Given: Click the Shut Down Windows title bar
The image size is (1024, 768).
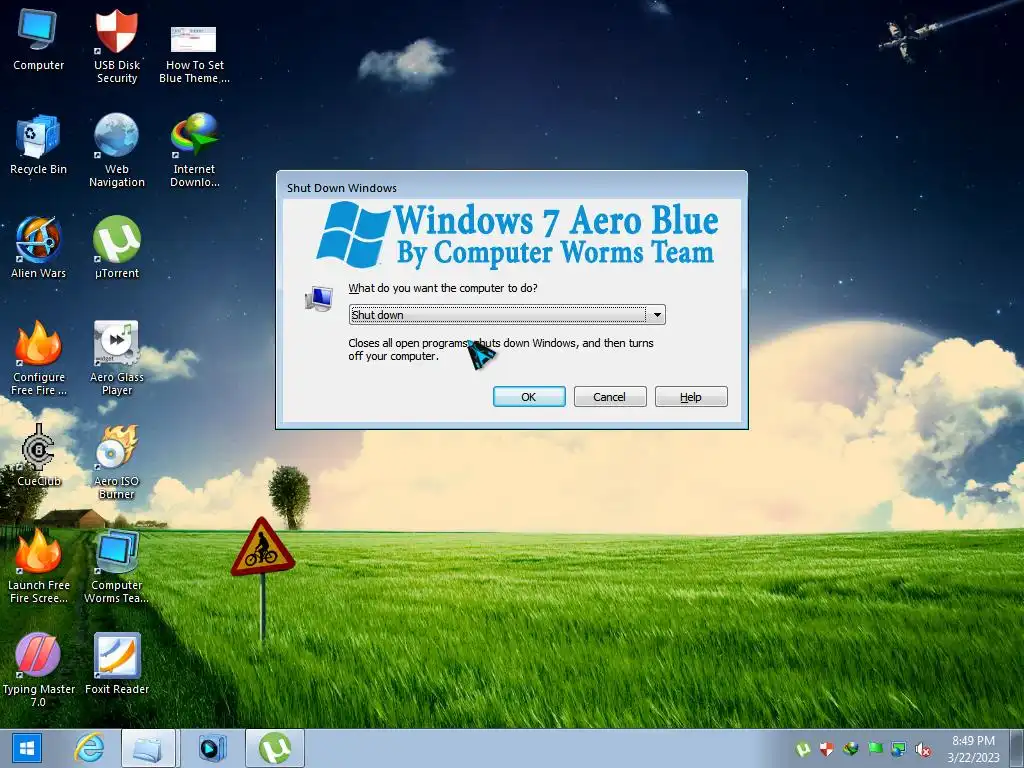Looking at the screenshot, I should (x=512, y=187).
